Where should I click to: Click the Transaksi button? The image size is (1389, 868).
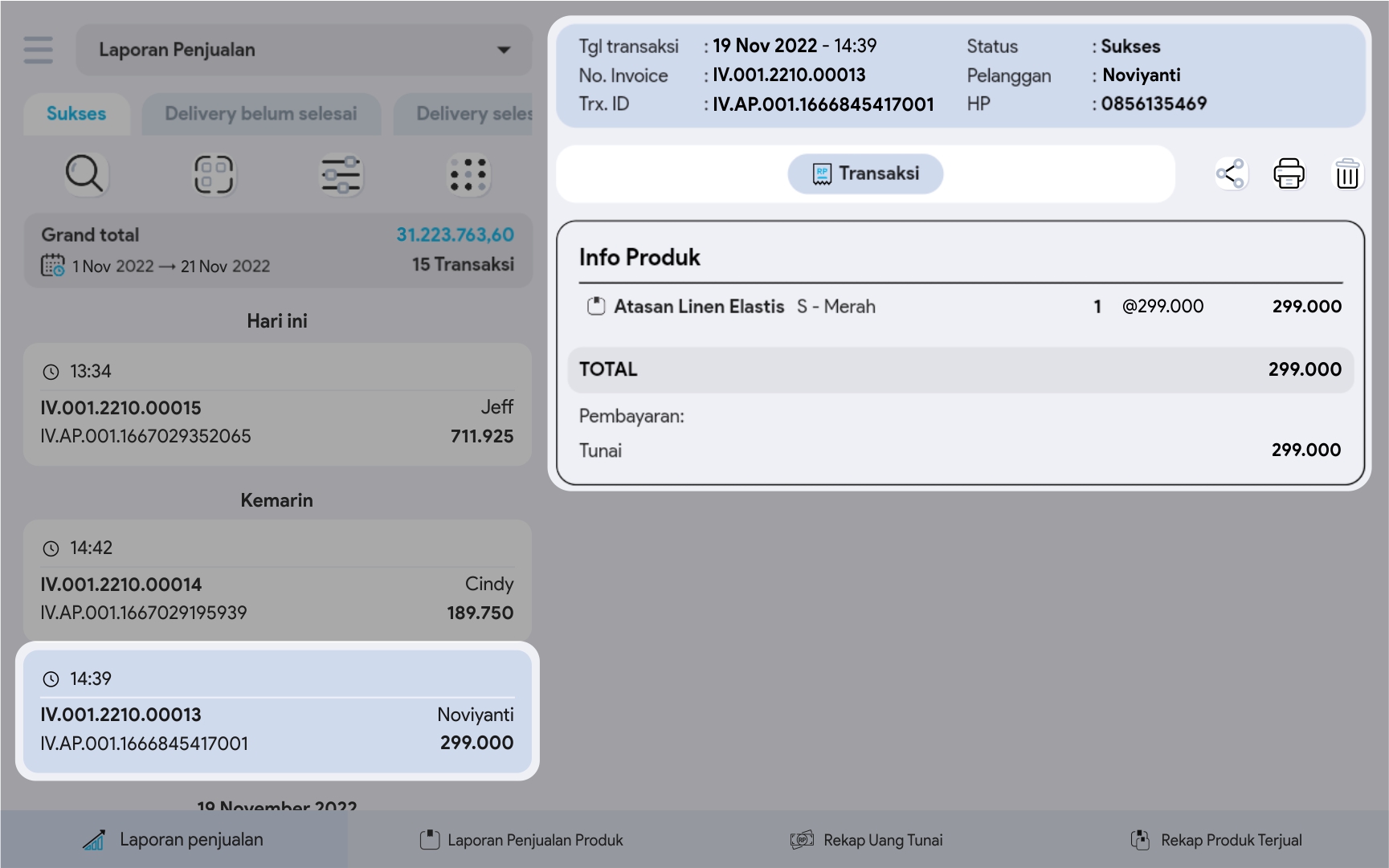(x=865, y=173)
